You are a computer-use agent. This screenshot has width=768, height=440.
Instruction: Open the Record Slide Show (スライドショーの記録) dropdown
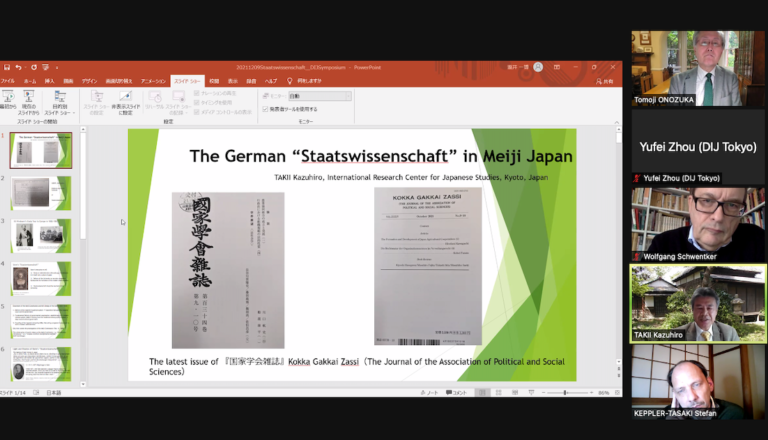[x=178, y=102]
